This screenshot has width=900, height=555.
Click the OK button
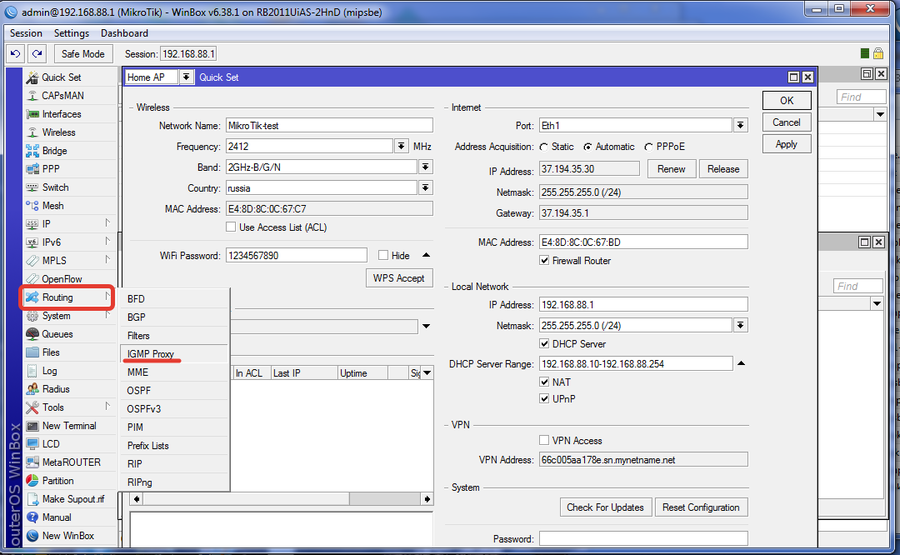point(787,100)
